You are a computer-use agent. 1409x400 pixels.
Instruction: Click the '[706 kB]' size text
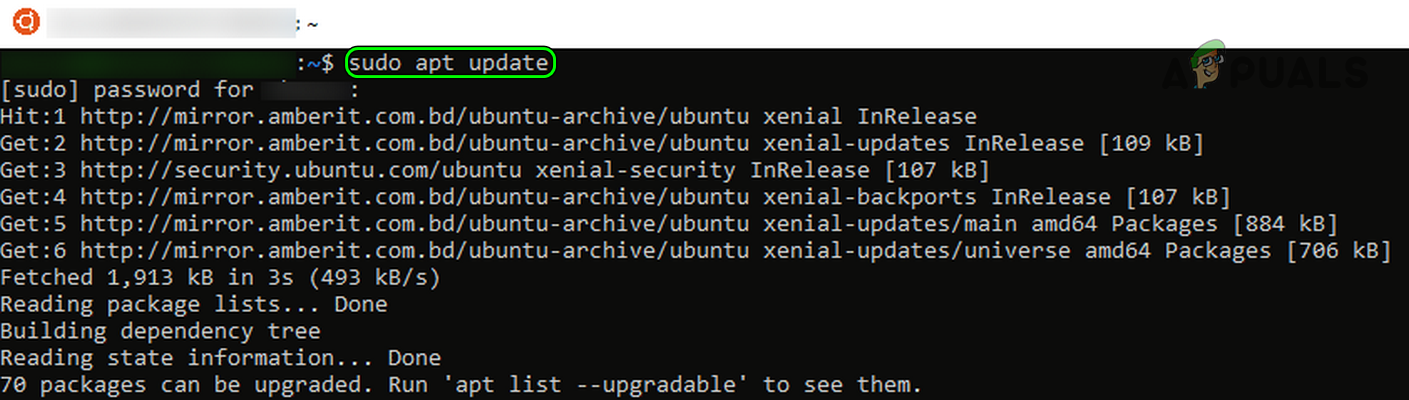(1337, 250)
